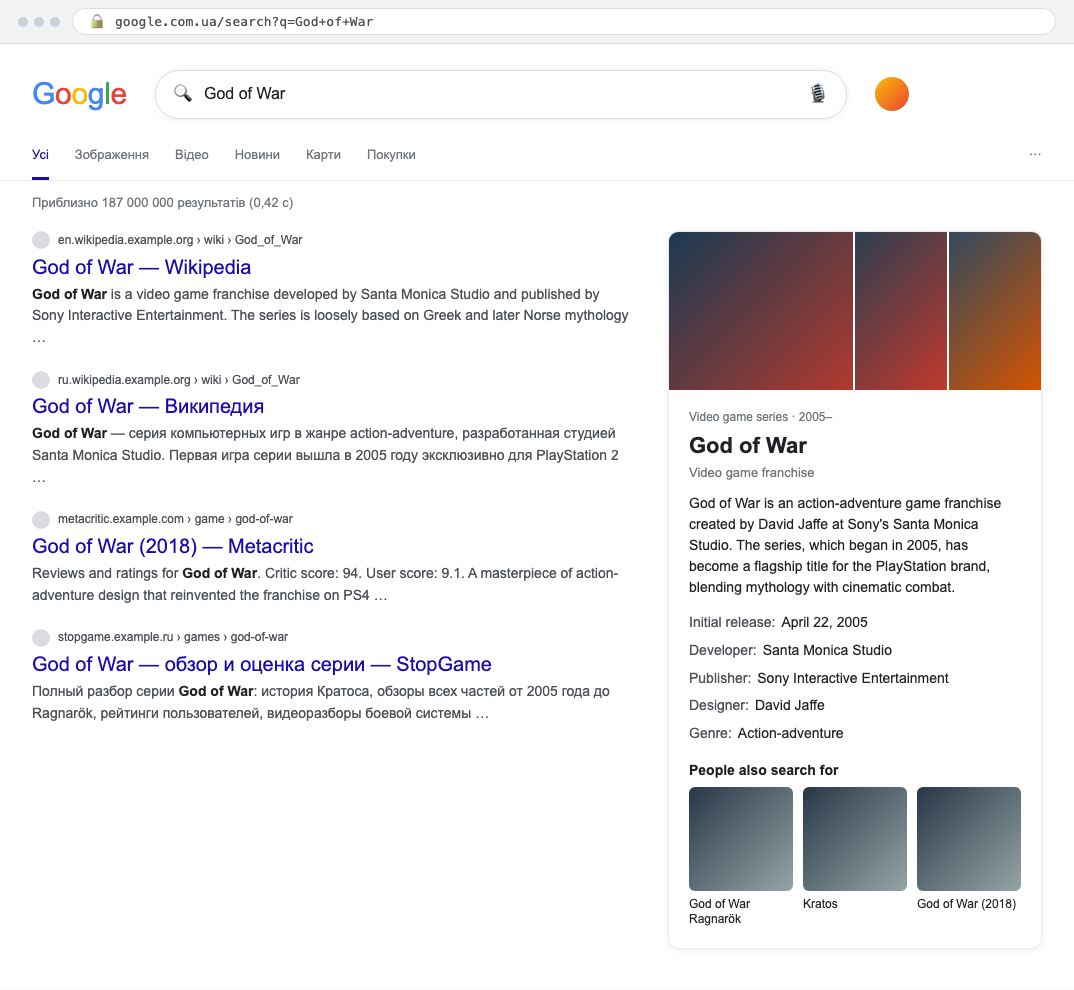Open the God of War Ragnarök thumbnail
Screen dimensions: 1074x990
[x=740, y=839]
